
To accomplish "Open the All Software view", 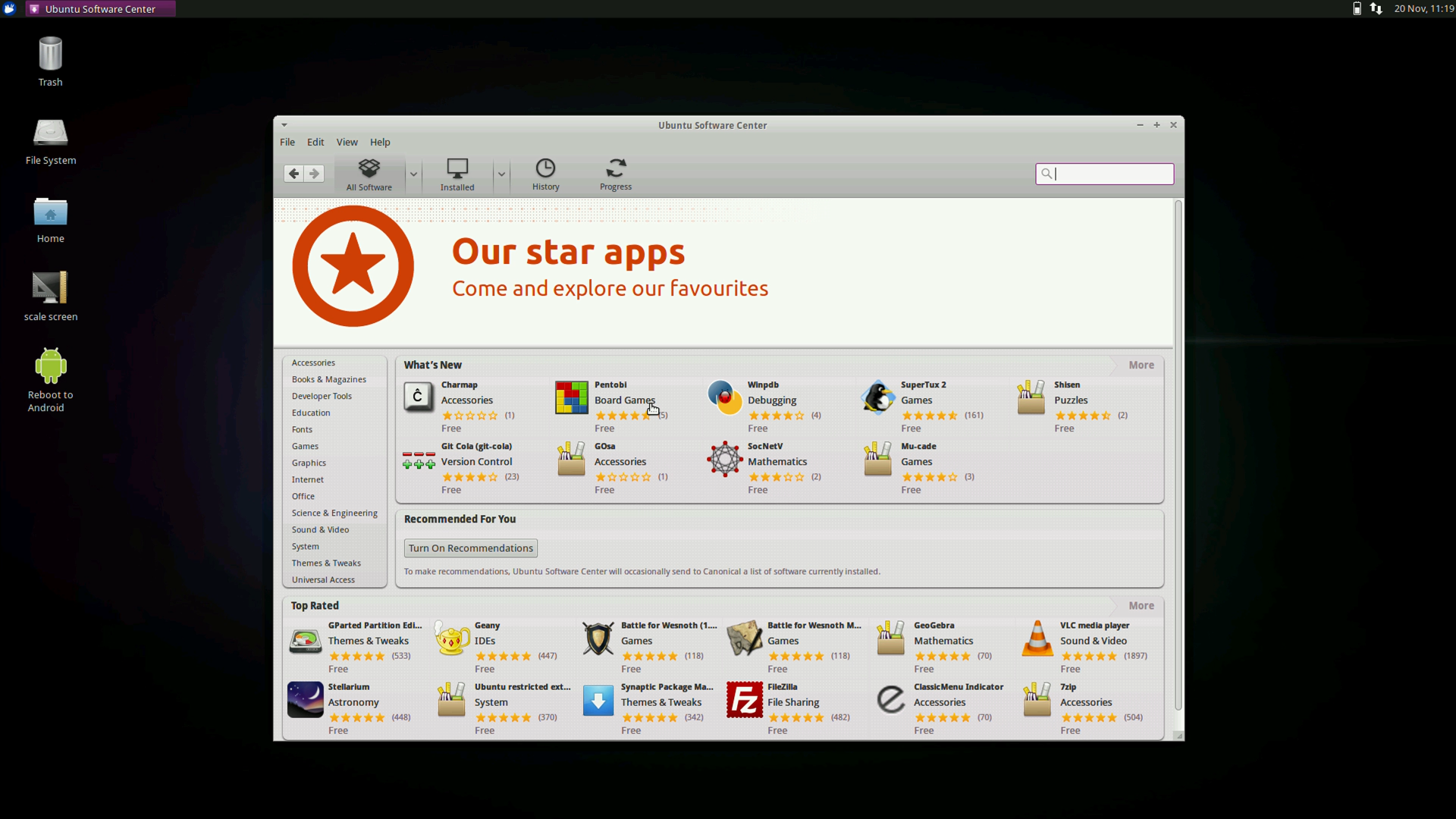I will tap(369, 174).
